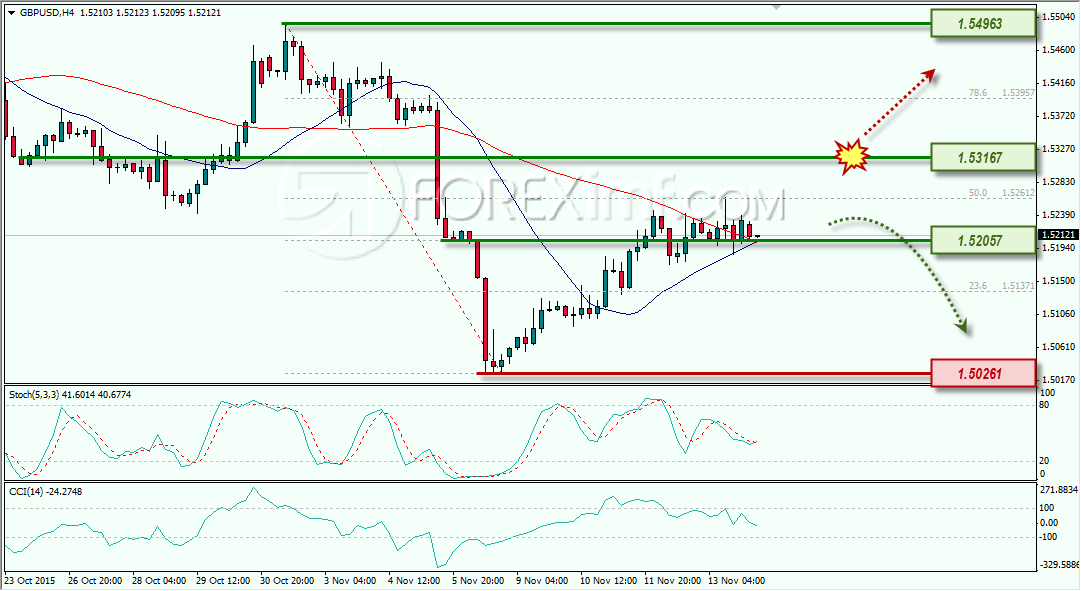Click the 29 Oct 12:00 time label
This screenshot has width=1081, height=591.
coord(223,581)
